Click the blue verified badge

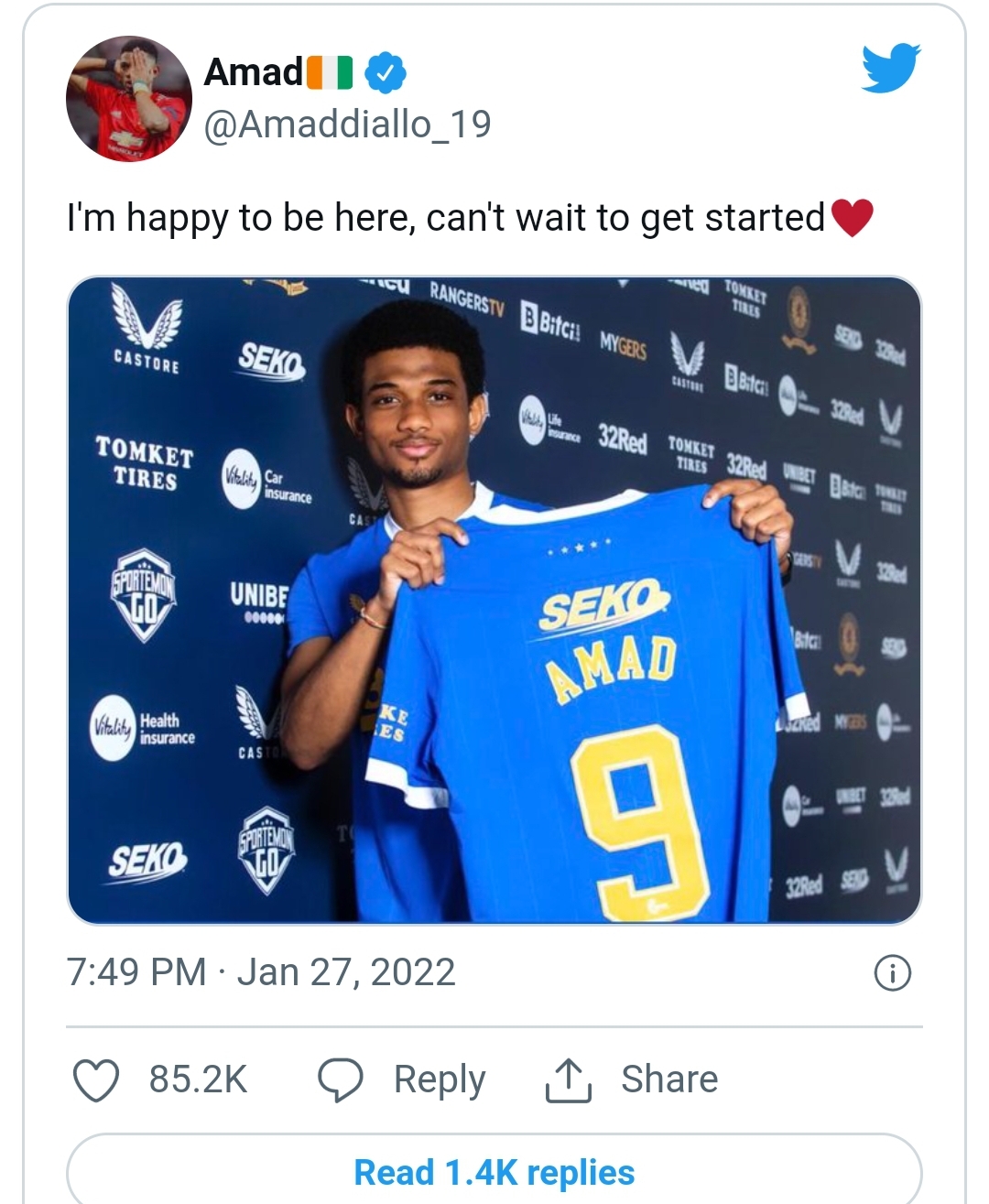386,73
